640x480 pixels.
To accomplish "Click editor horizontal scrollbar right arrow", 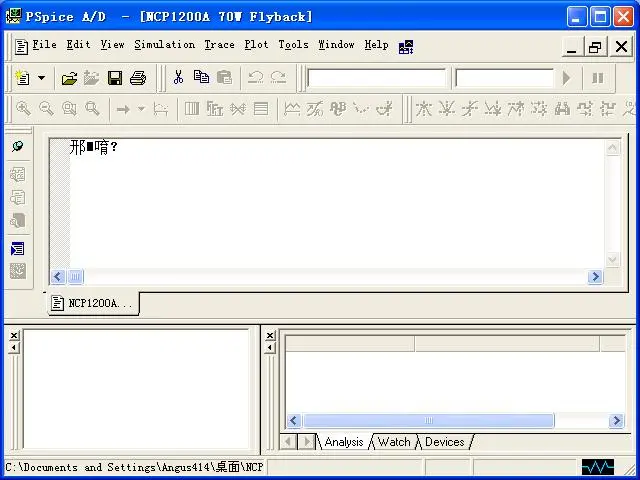I will (595, 277).
